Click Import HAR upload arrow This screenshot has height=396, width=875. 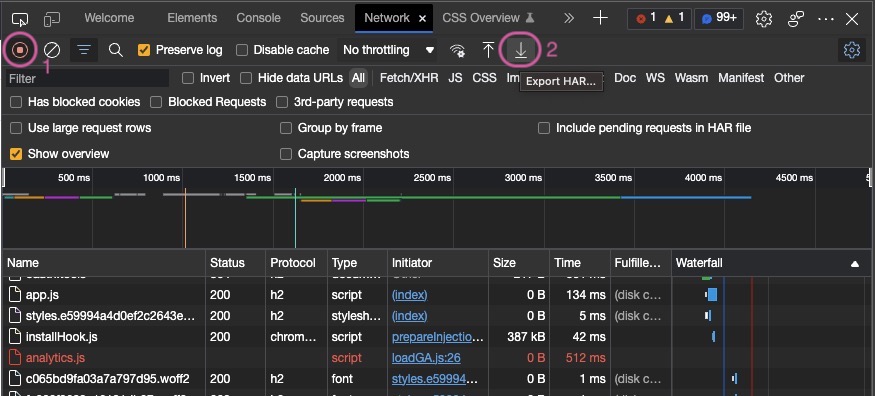[x=488, y=50]
